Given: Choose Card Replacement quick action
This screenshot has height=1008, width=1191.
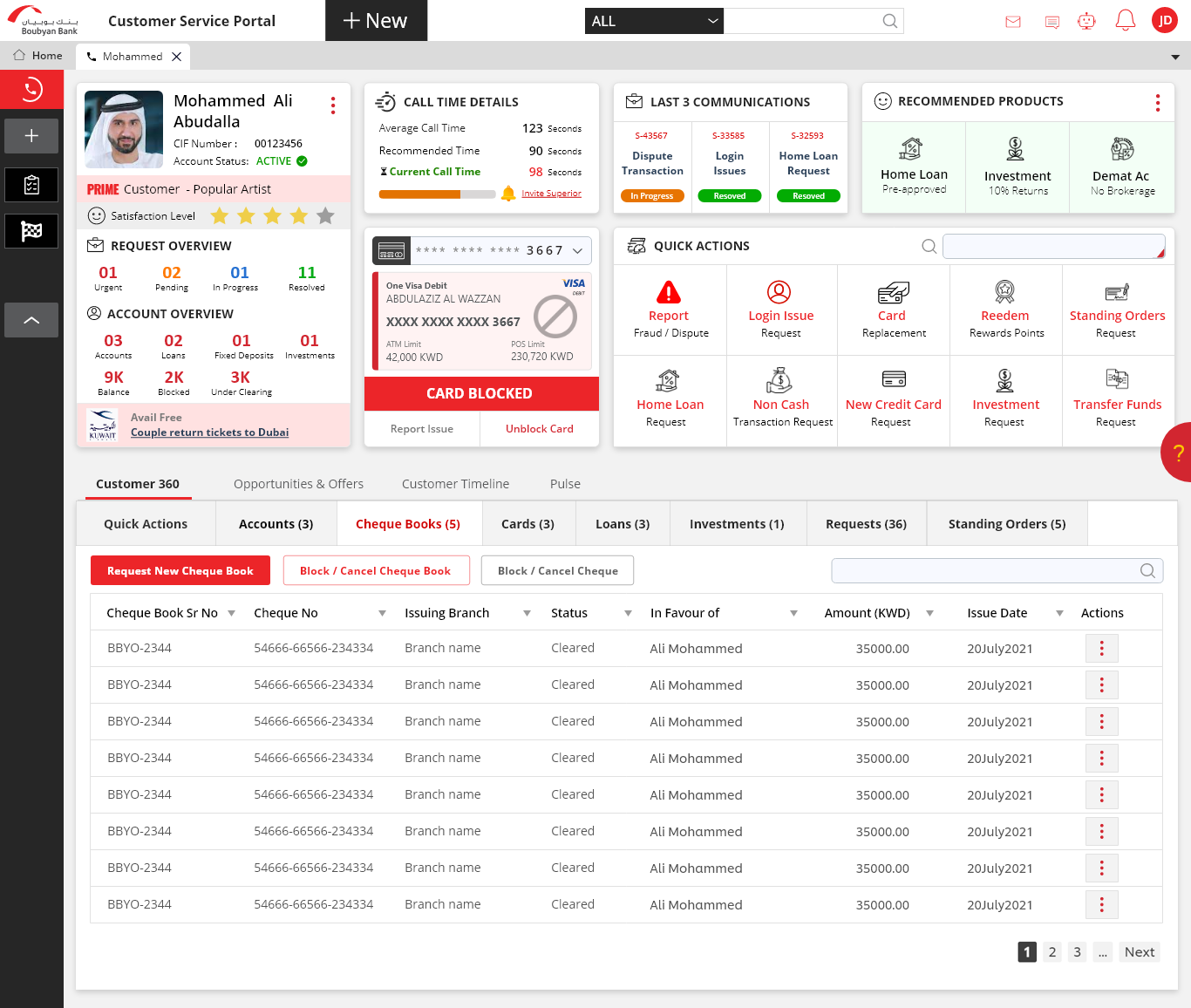Looking at the screenshot, I should [x=893, y=310].
